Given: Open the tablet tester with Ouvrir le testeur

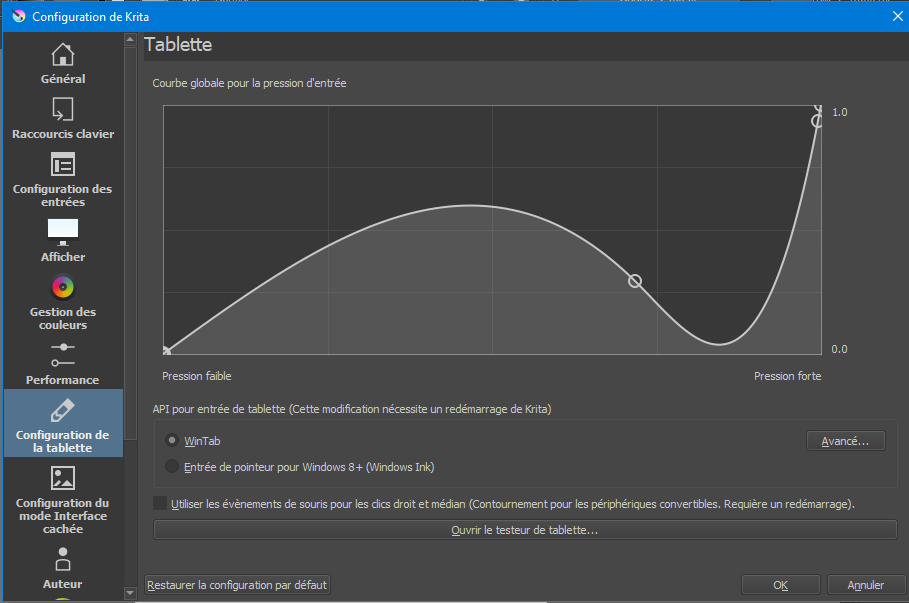Looking at the screenshot, I should [524, 530].
